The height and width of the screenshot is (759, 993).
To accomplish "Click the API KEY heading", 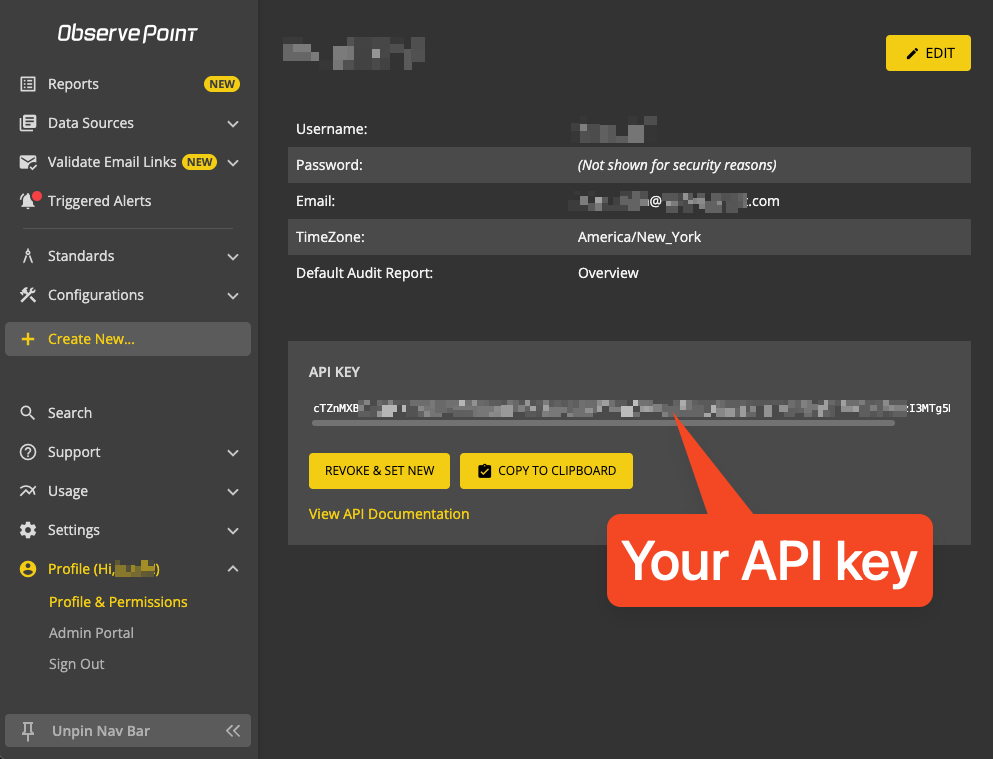I will pos(334,372).
